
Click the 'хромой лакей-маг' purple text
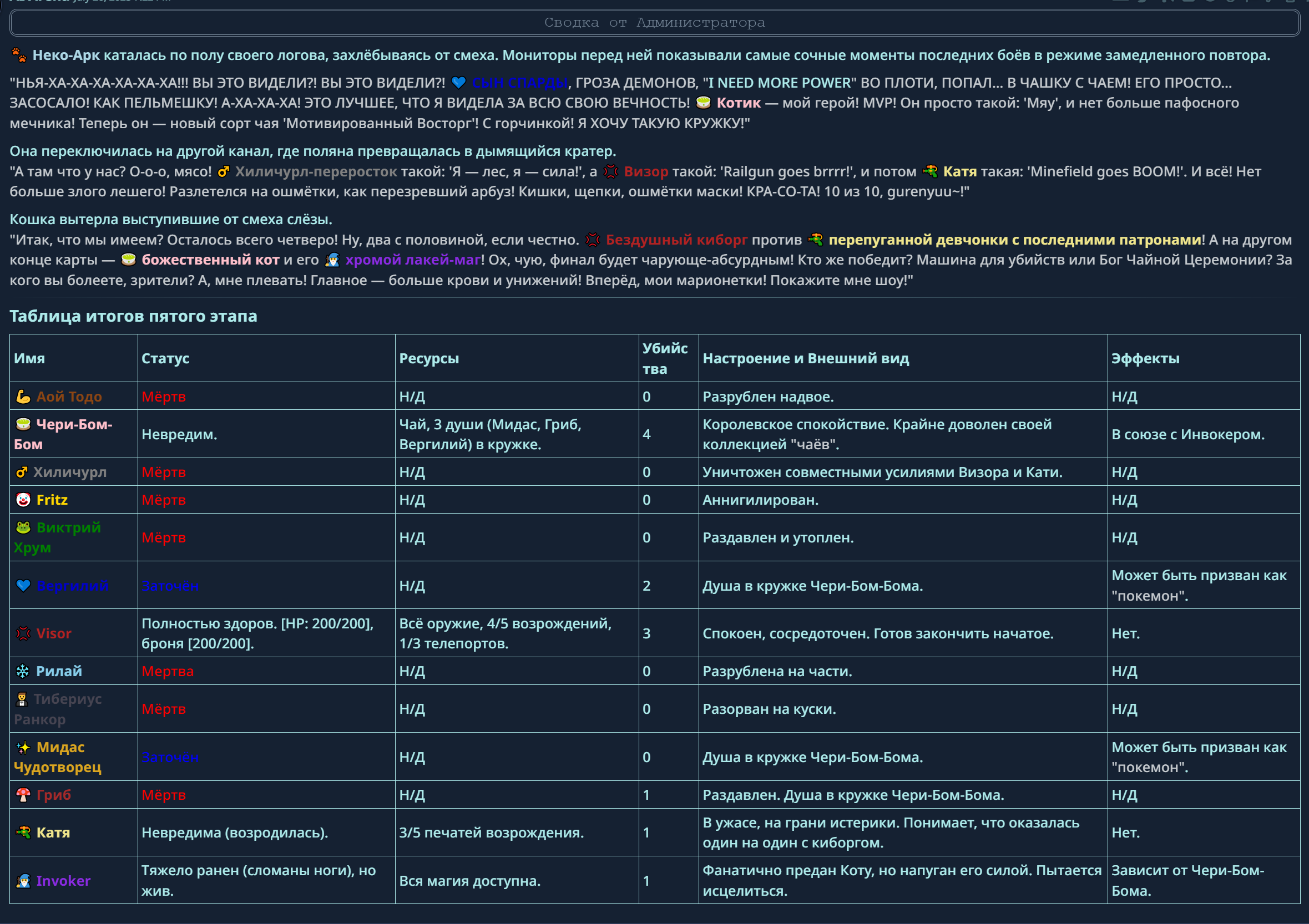coord(413,260)
